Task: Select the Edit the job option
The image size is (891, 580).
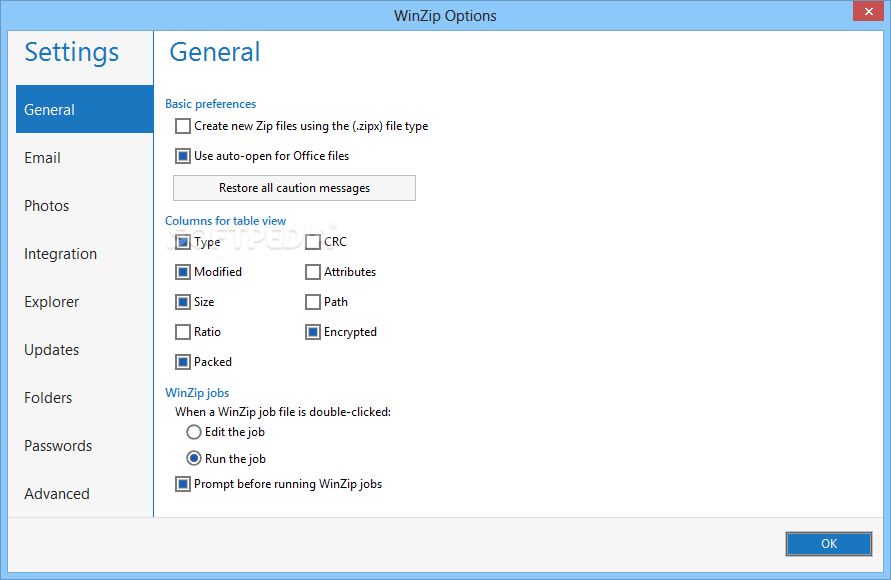Action: tap(194, 432)
